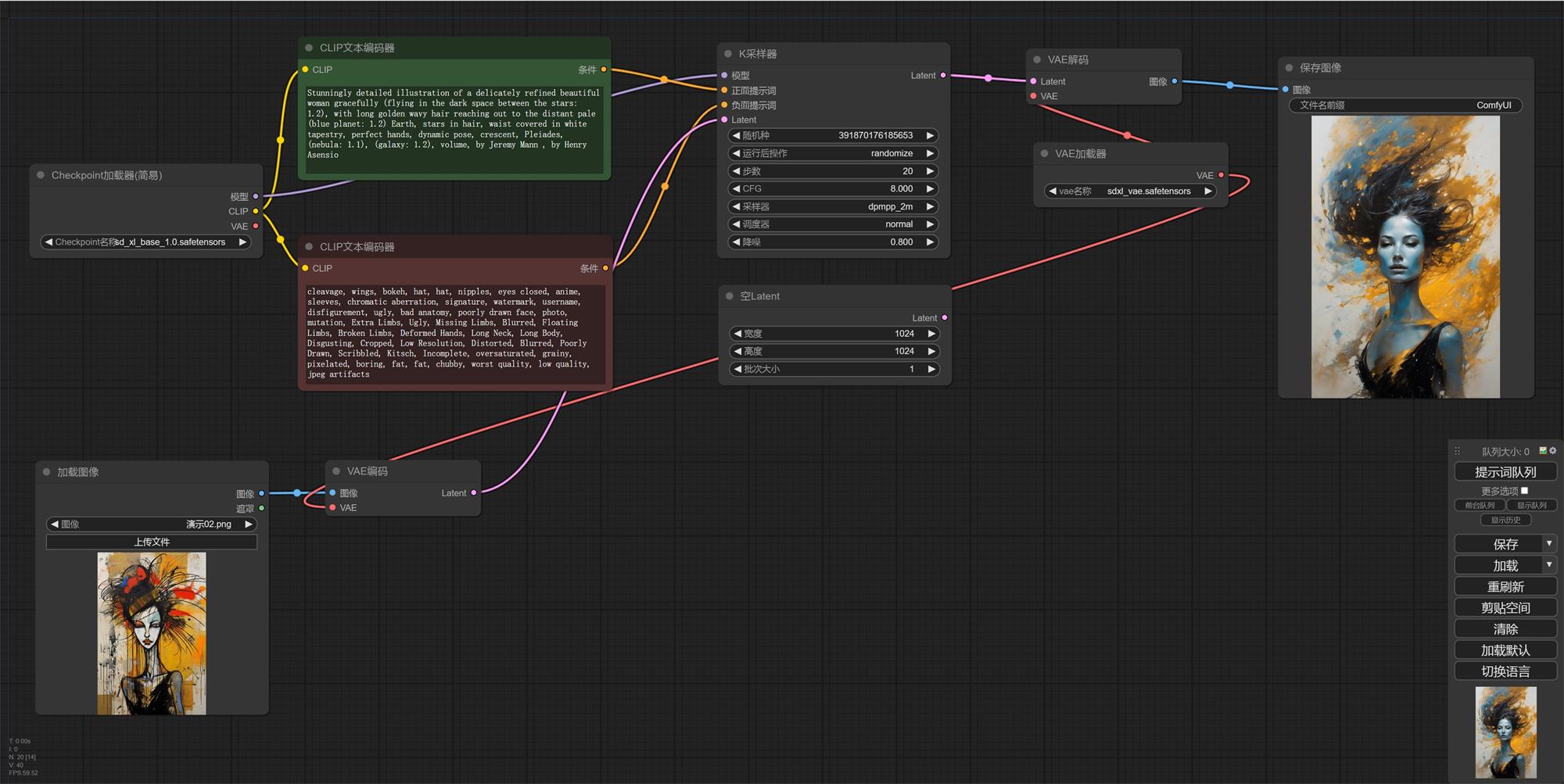Click the 显示队列 button
The width and height of the screenshot is (1564, 784).
1532,505
